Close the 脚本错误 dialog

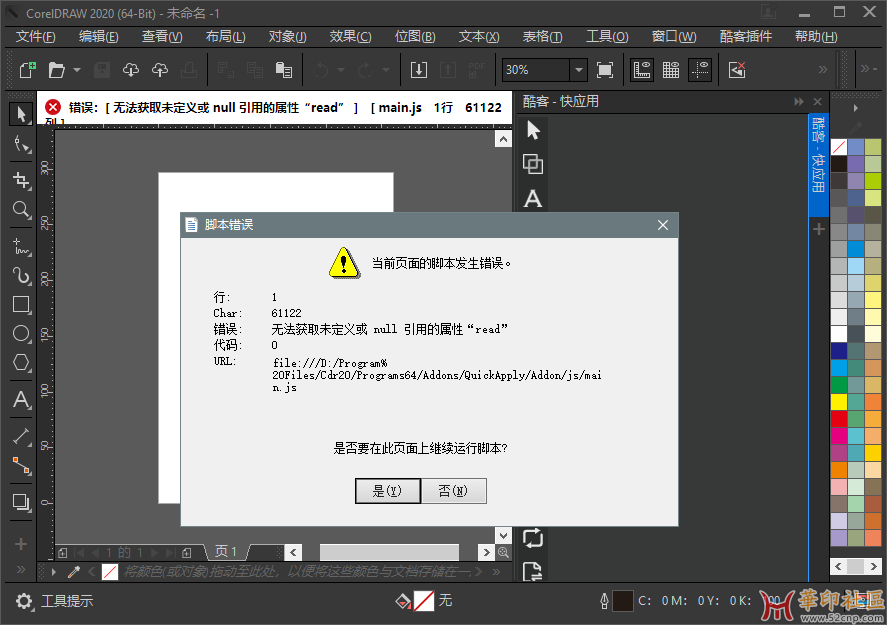tap(663, 225)
